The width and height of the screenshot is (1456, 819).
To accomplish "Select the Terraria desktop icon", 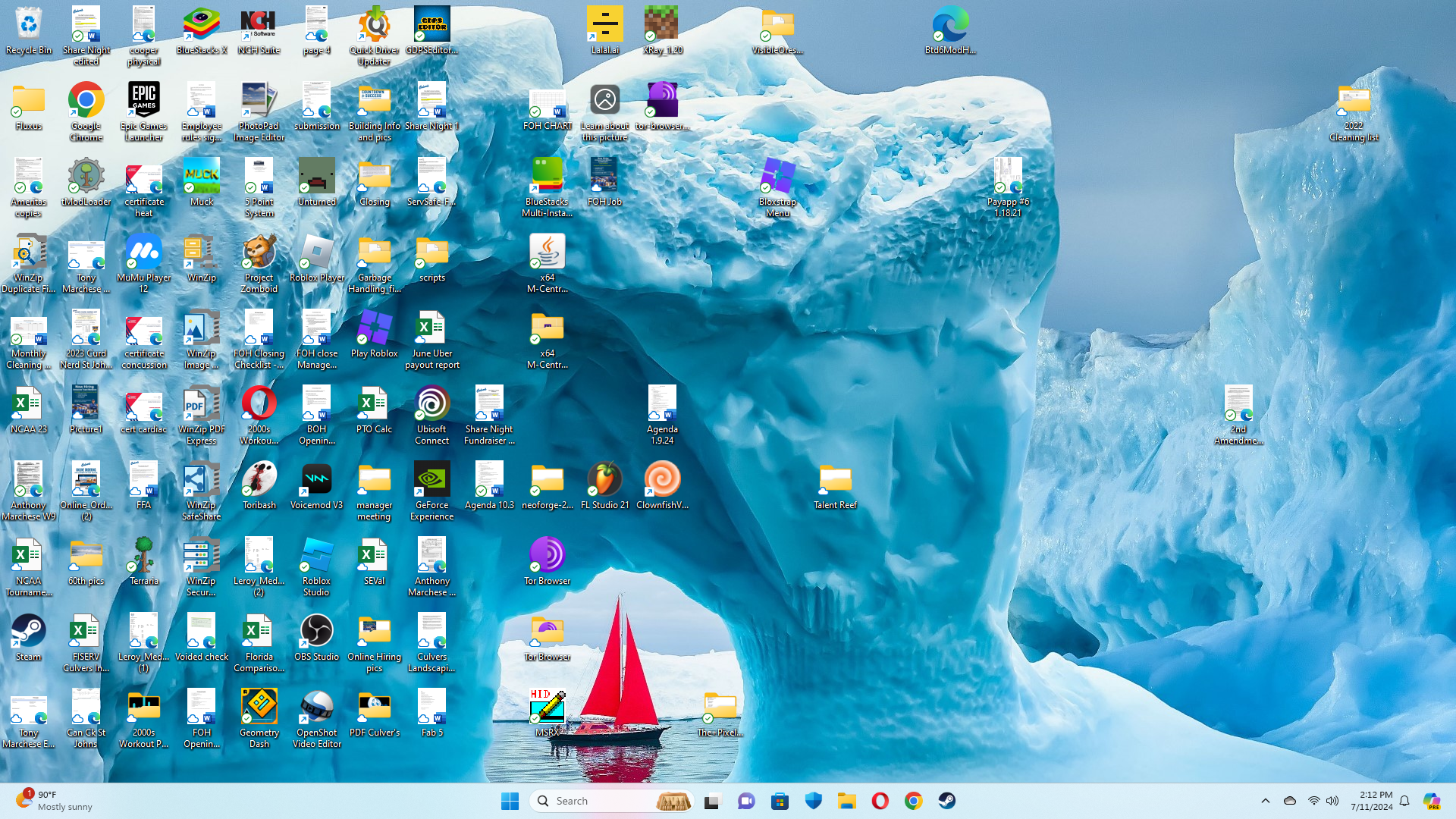I will click(x=143, y=555).
